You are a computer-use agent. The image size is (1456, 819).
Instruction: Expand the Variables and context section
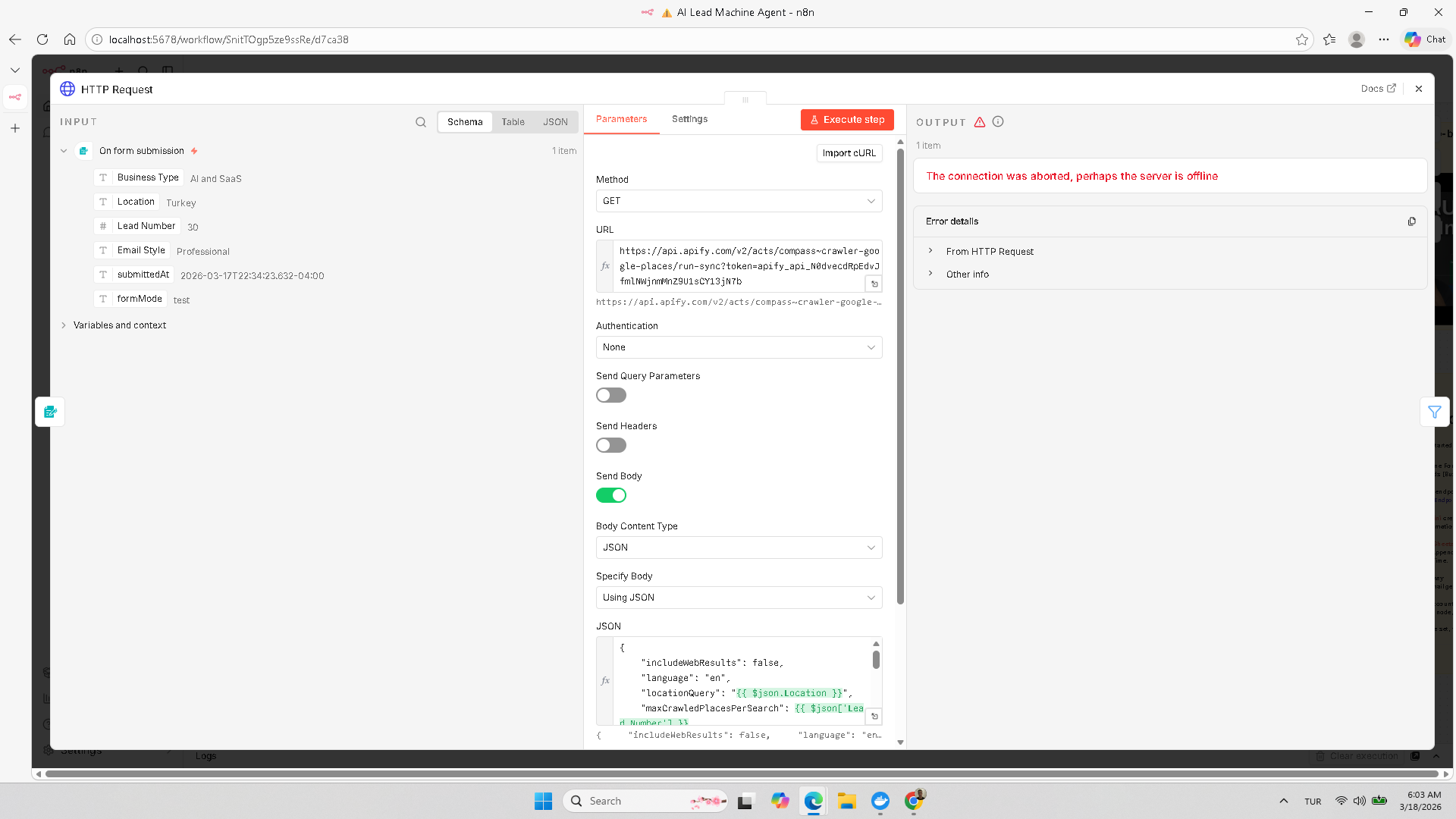point(119,325)
